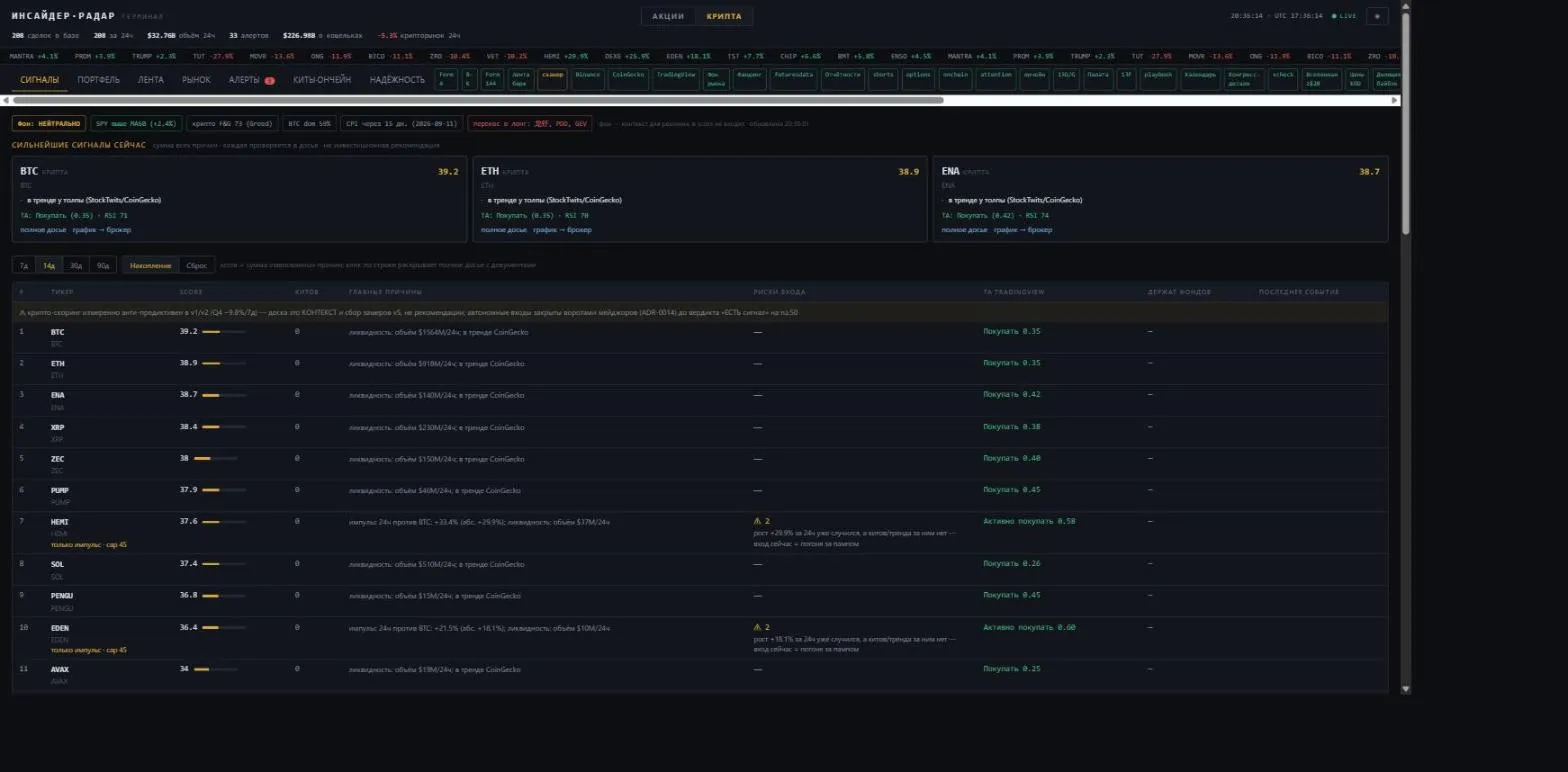This screenshot has height=772, width=1568.
Task: Click the BTC dom 59% chip
Action: point(309,124)
